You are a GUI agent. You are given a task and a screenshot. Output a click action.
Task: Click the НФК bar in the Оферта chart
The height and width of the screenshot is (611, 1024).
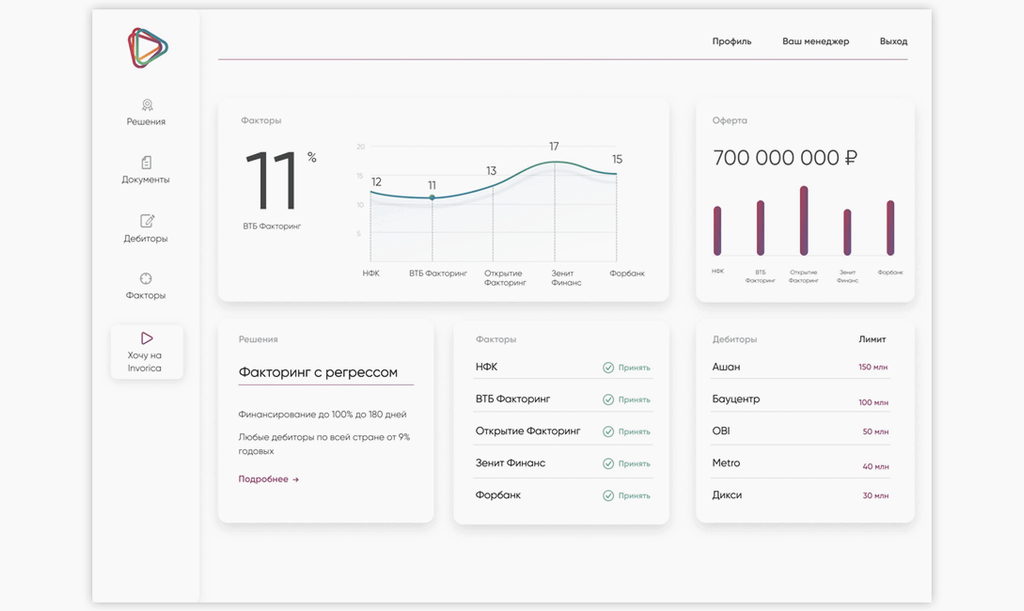click(x=718, y=230)
